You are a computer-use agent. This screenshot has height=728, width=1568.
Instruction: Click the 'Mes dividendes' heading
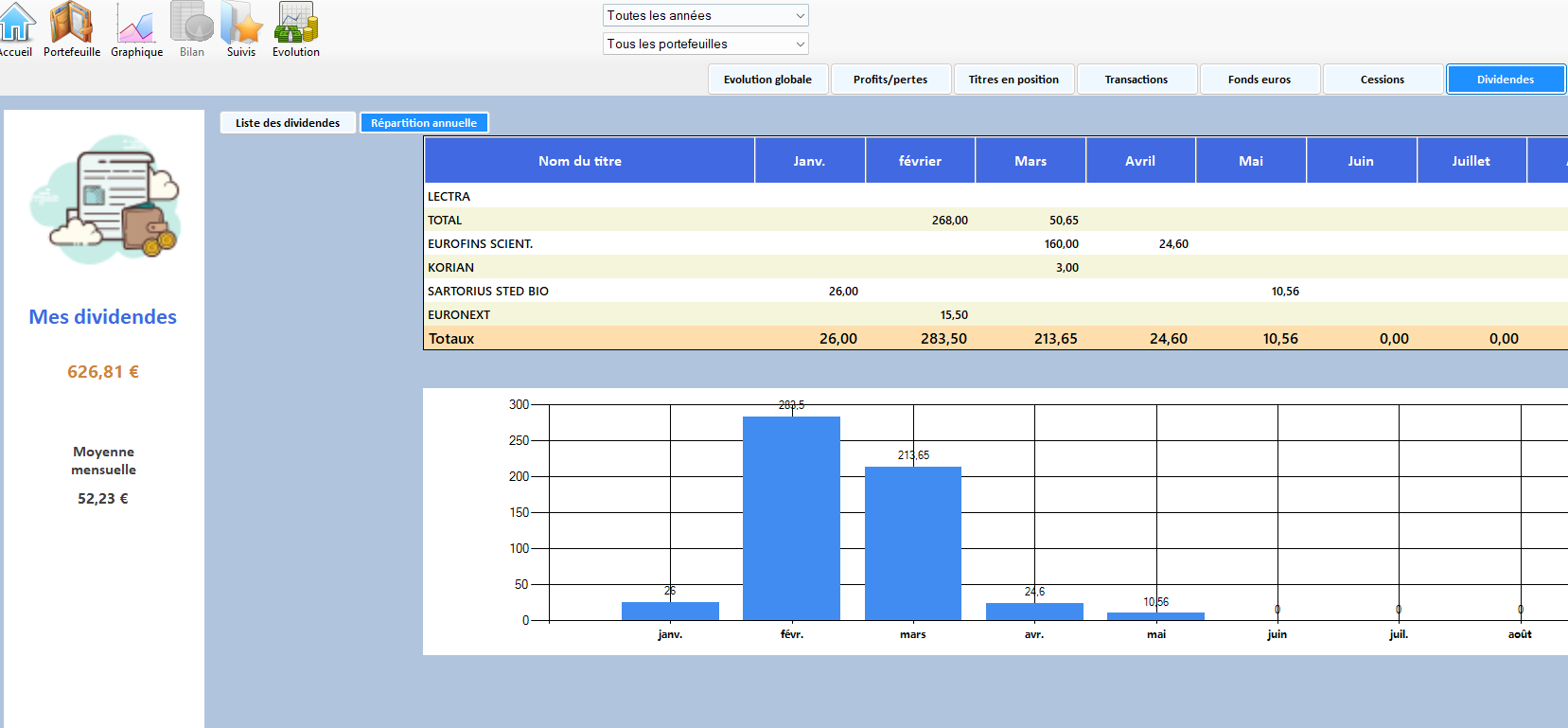tap(103, 317)
